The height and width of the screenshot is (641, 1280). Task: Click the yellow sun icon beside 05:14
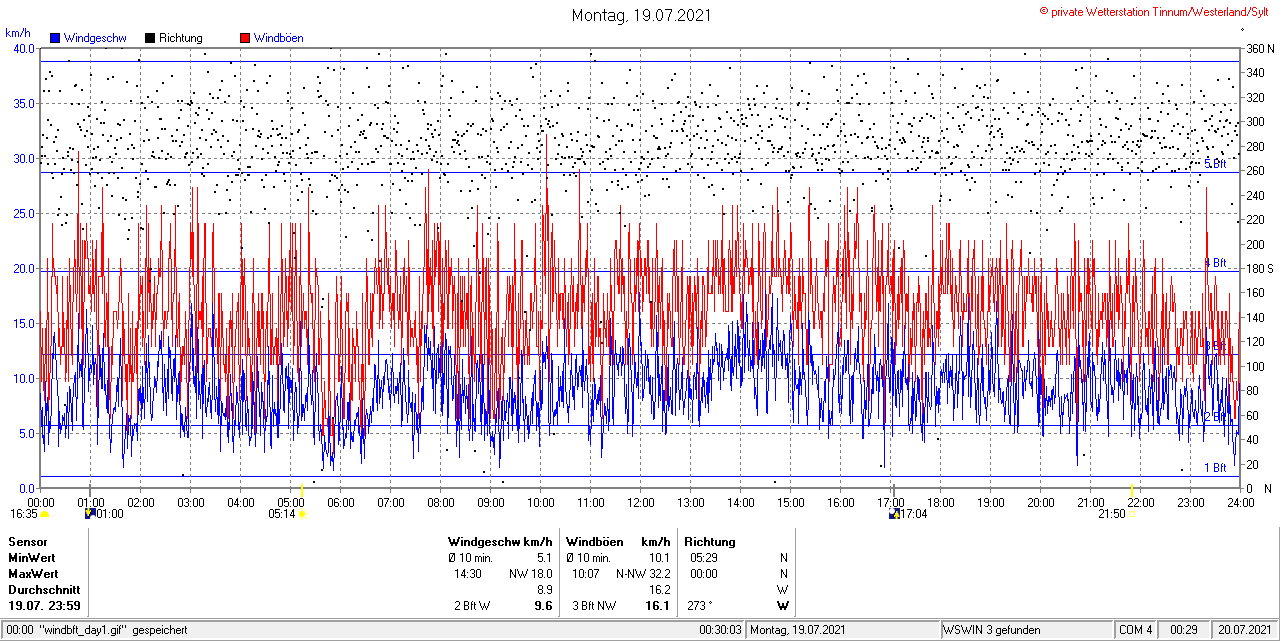point(303,514)
